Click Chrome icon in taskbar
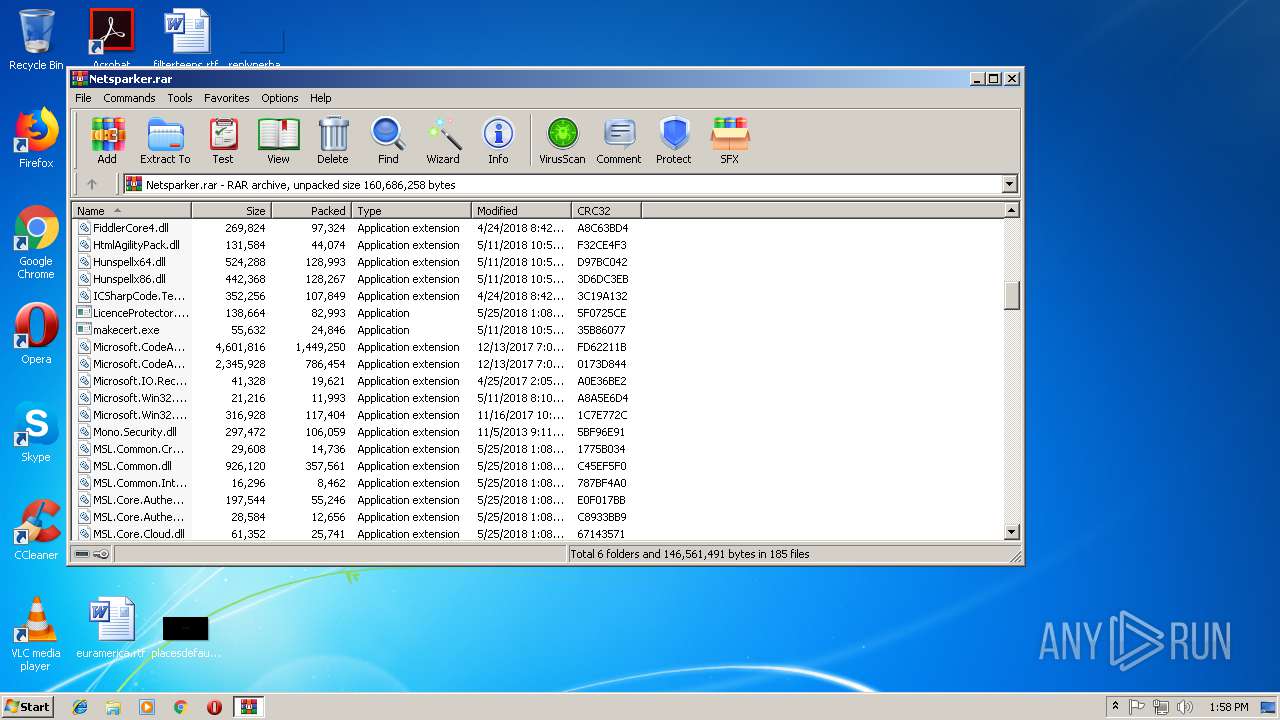 (180, 707)
